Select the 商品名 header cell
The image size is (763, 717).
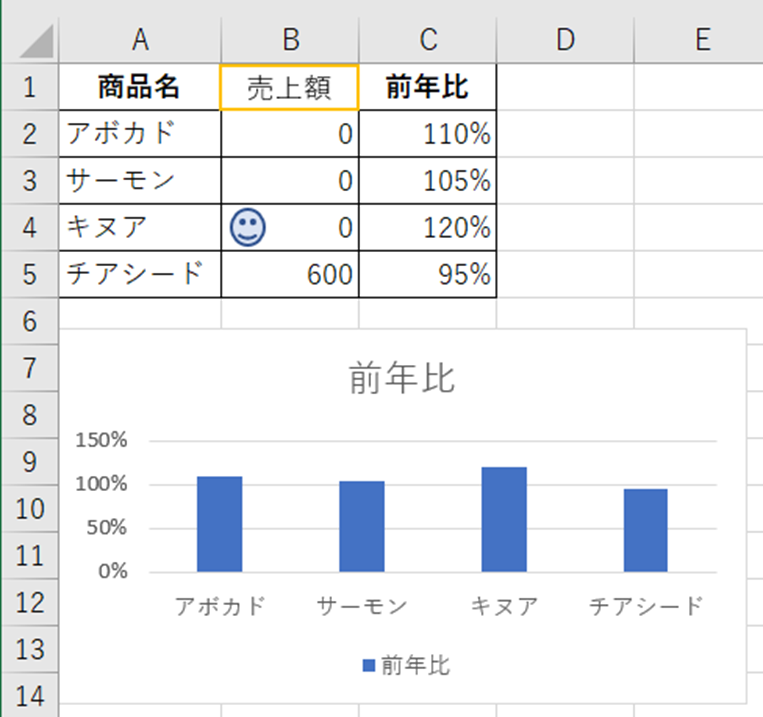point(139,88)
